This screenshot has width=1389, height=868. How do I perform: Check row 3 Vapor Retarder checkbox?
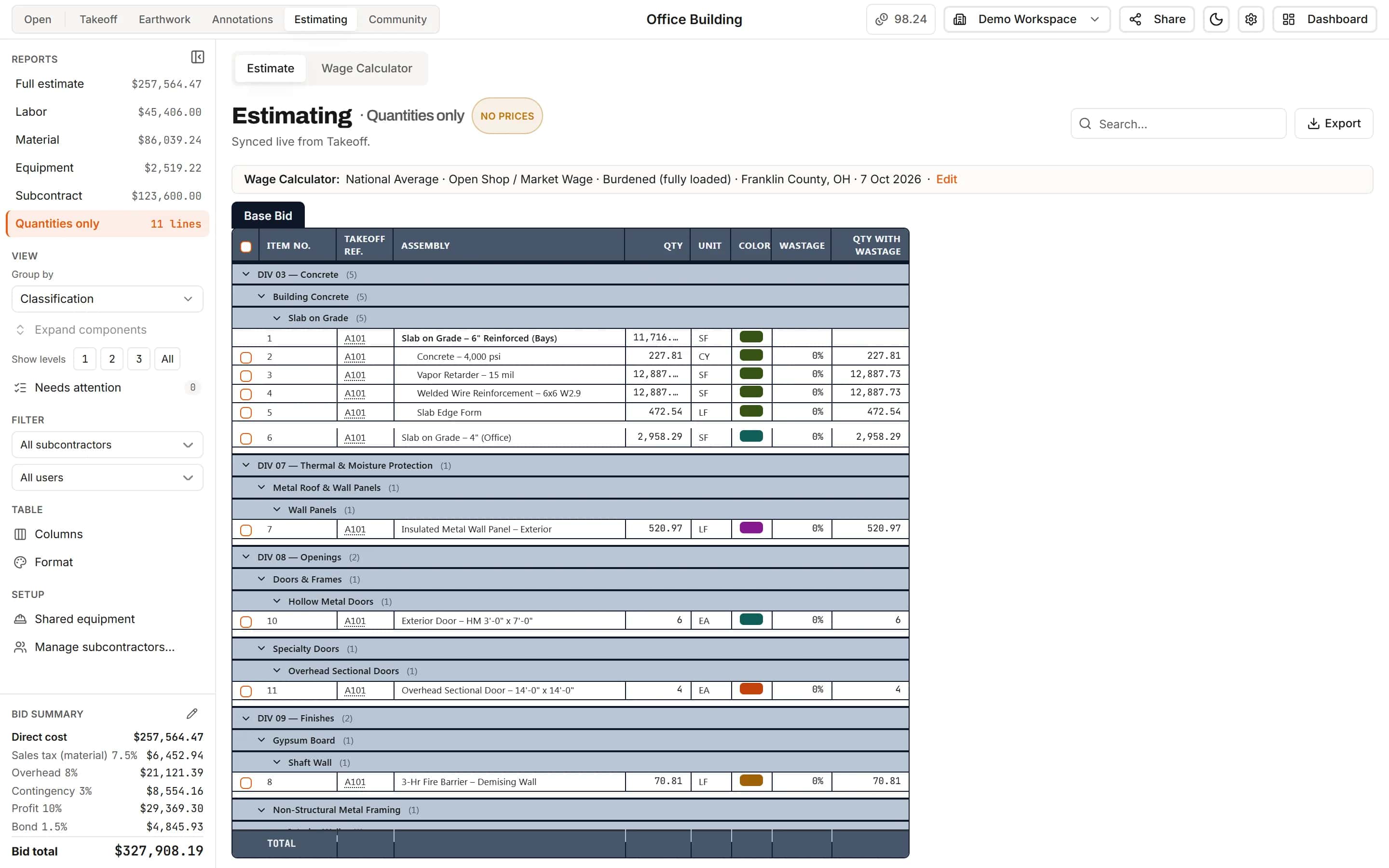click(x=245, y=376)
